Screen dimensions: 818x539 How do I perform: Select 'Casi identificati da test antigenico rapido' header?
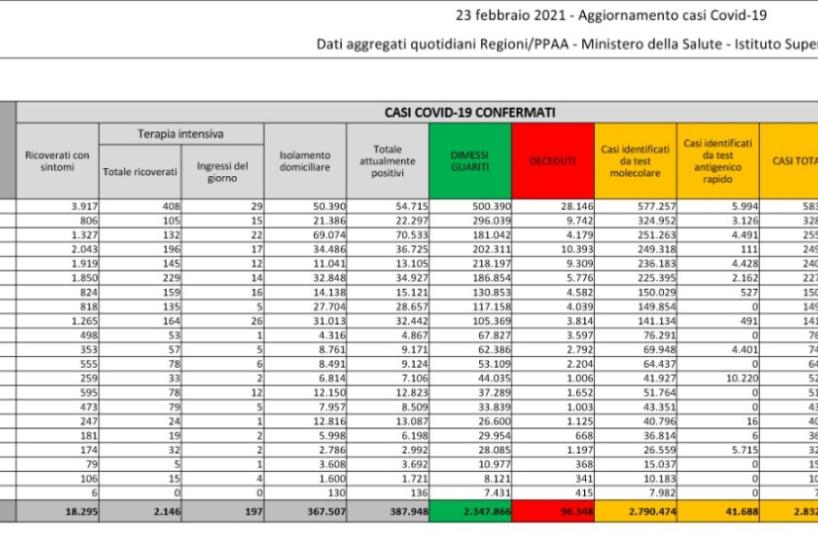pos(717,161)
